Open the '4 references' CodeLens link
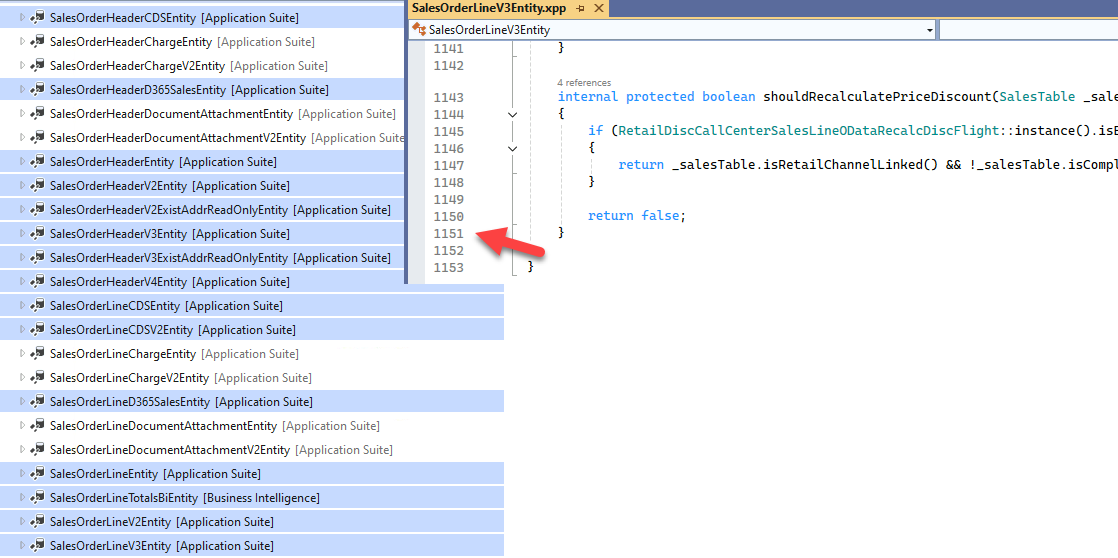The image size is (1118, 558). coord(584,83)
